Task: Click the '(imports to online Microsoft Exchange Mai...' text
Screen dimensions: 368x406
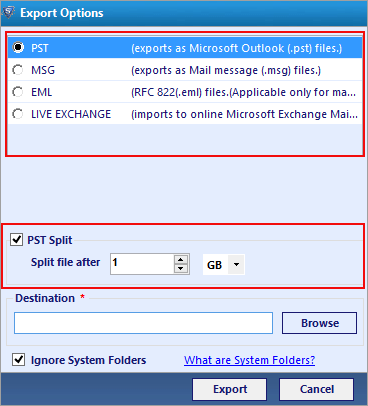Action: 244,114
